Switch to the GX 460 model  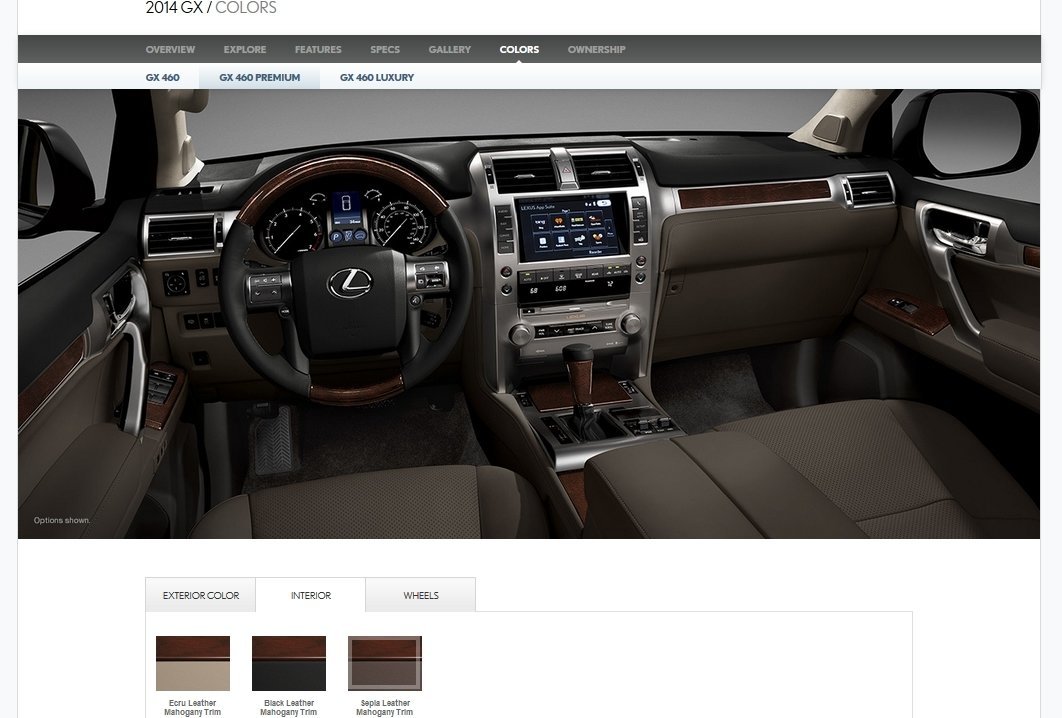point(163,77)
